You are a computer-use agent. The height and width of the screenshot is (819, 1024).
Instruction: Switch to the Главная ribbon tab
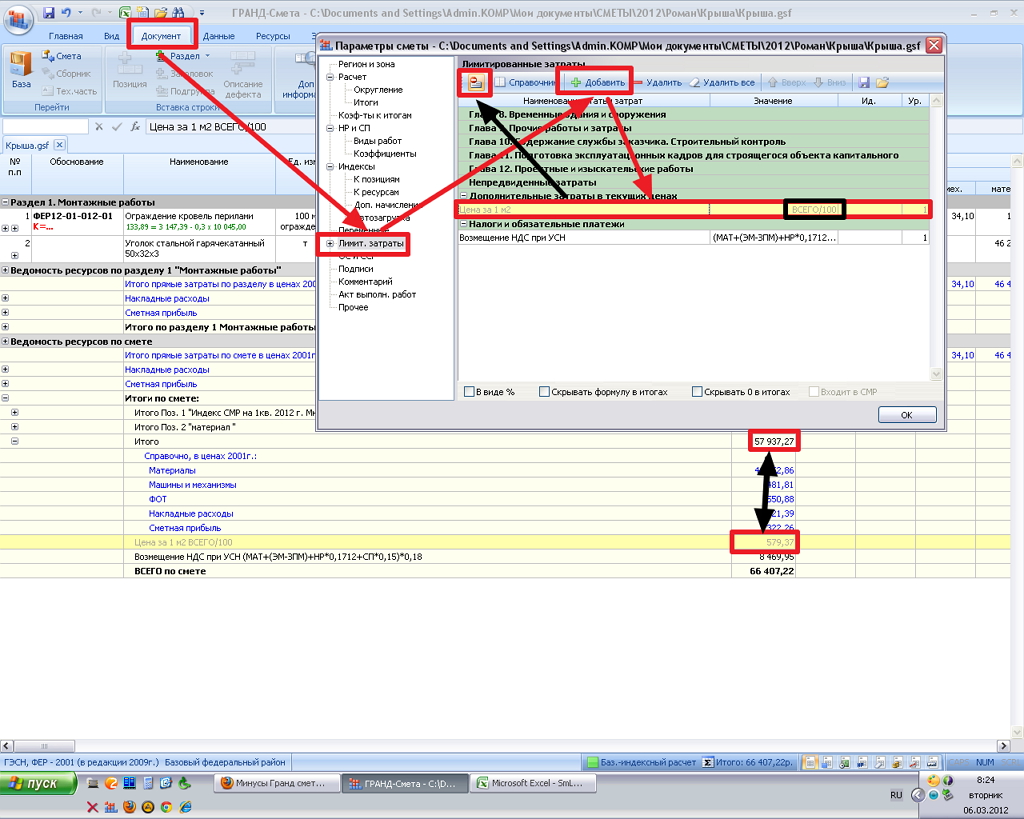(x=65, y=36)
